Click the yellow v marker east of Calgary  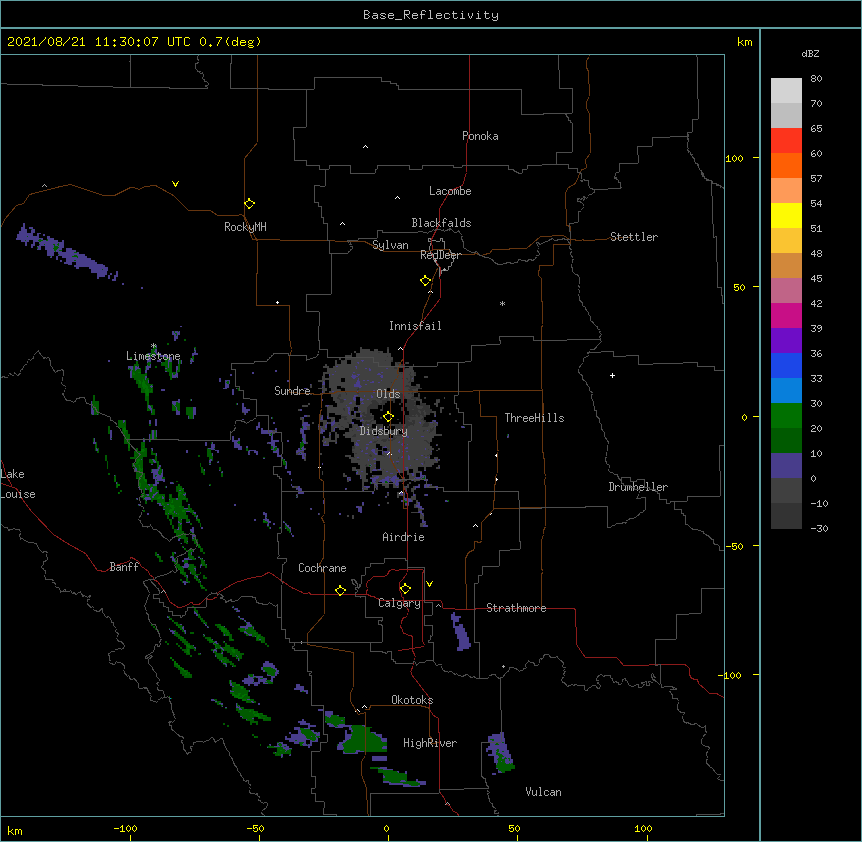tap(429, 584)
